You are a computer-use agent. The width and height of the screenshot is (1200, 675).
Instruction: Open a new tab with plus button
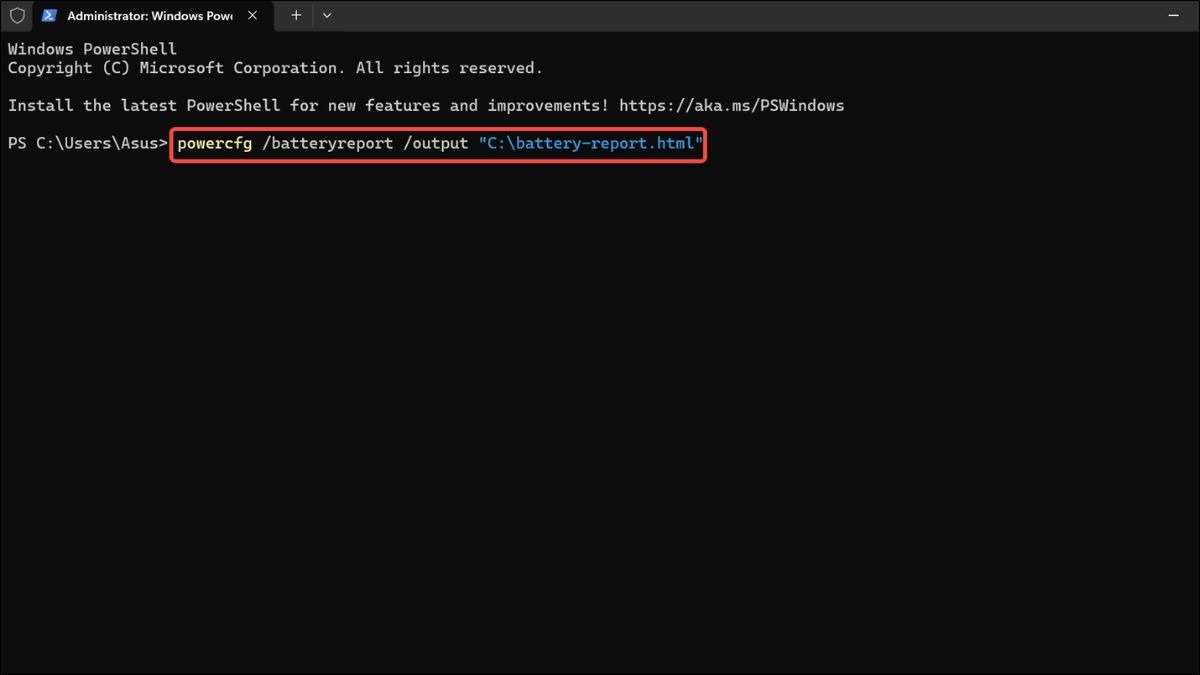296,16
